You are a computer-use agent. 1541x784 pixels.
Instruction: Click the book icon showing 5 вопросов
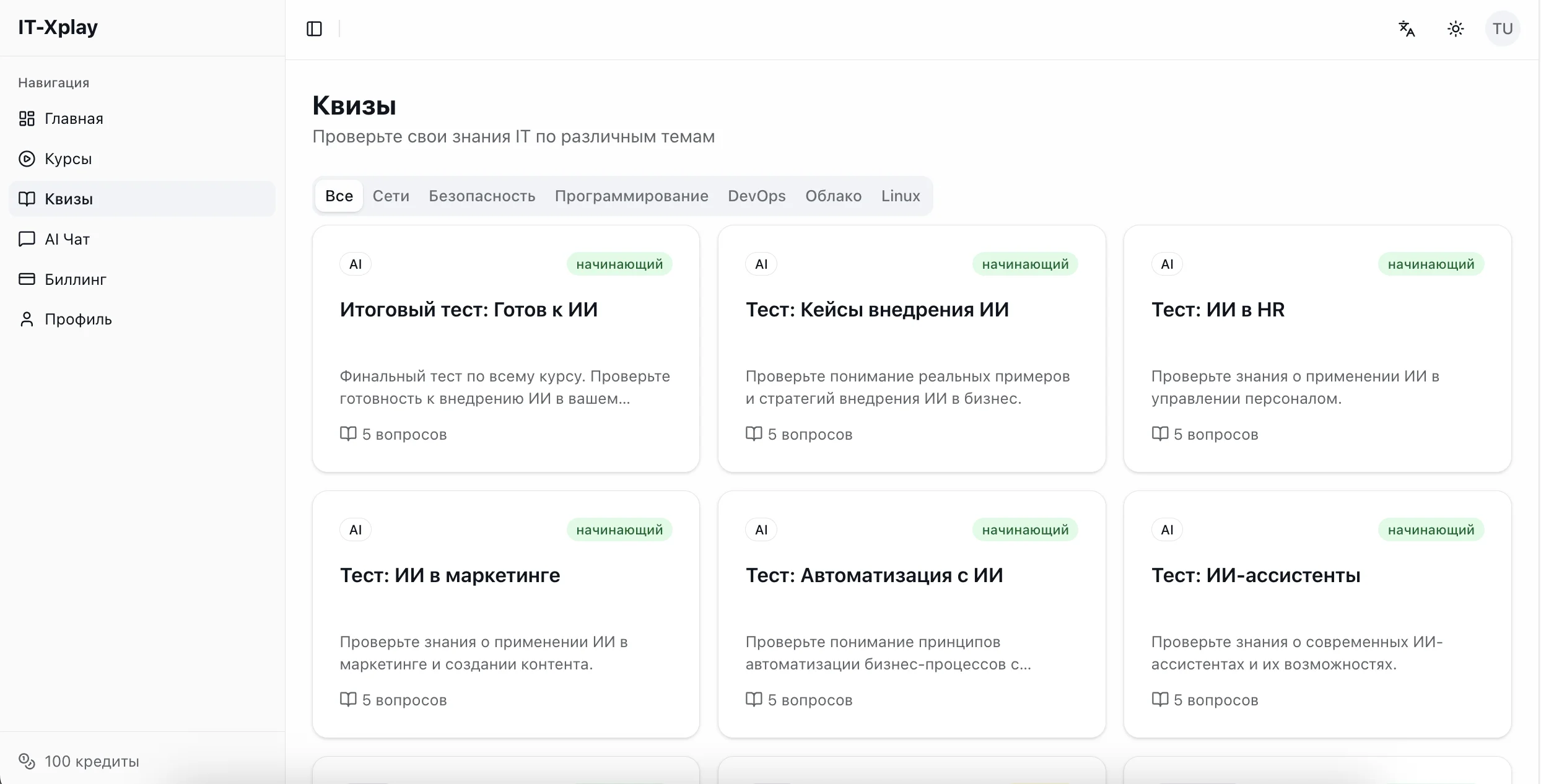349,434
